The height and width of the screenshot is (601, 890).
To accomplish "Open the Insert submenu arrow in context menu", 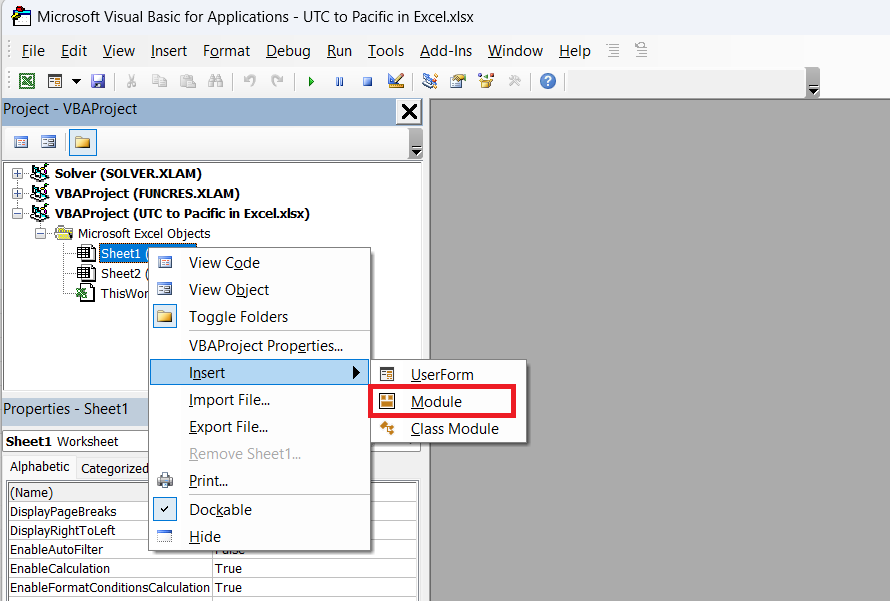I will click(x=356, y=372).
